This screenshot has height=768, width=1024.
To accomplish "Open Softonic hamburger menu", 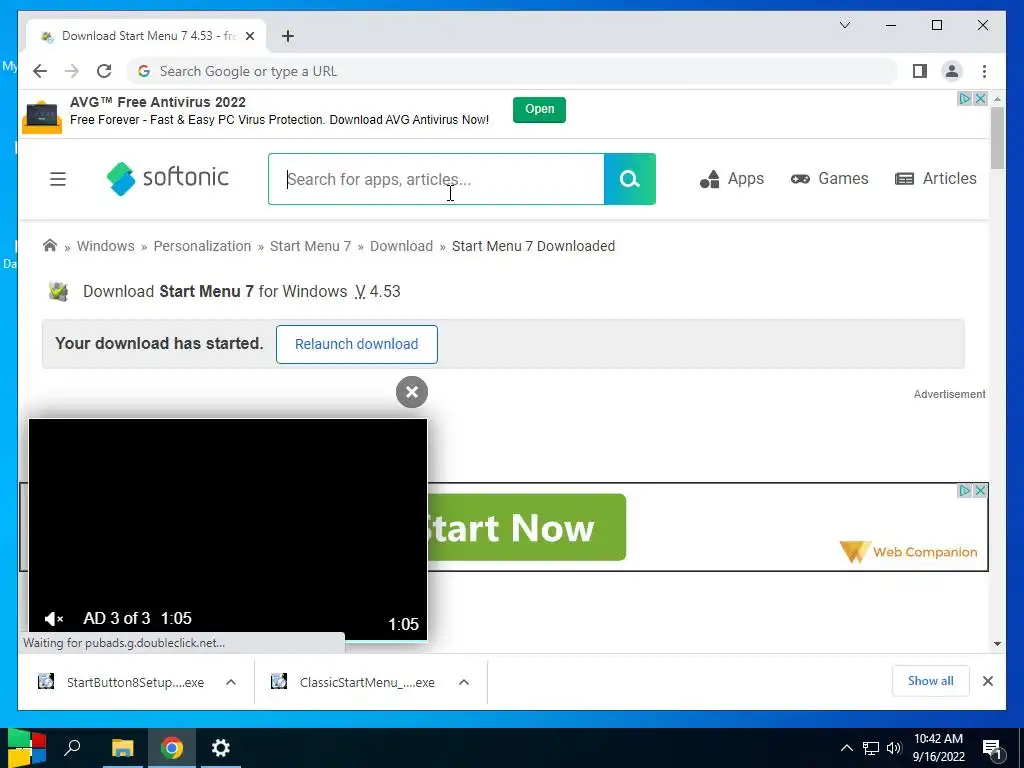I will [57, 179].
